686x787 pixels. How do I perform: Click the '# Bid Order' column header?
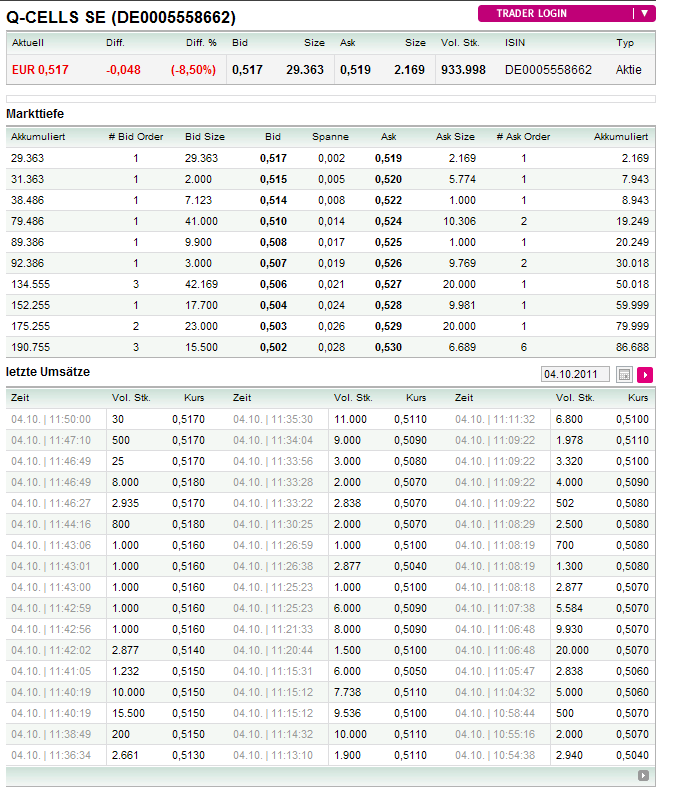coord(136,136)
